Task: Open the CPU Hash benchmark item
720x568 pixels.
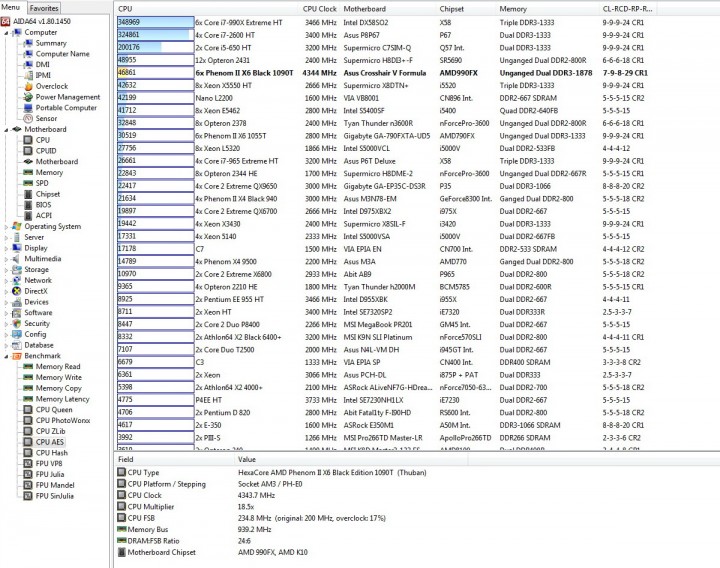Action: click(51, 453)
